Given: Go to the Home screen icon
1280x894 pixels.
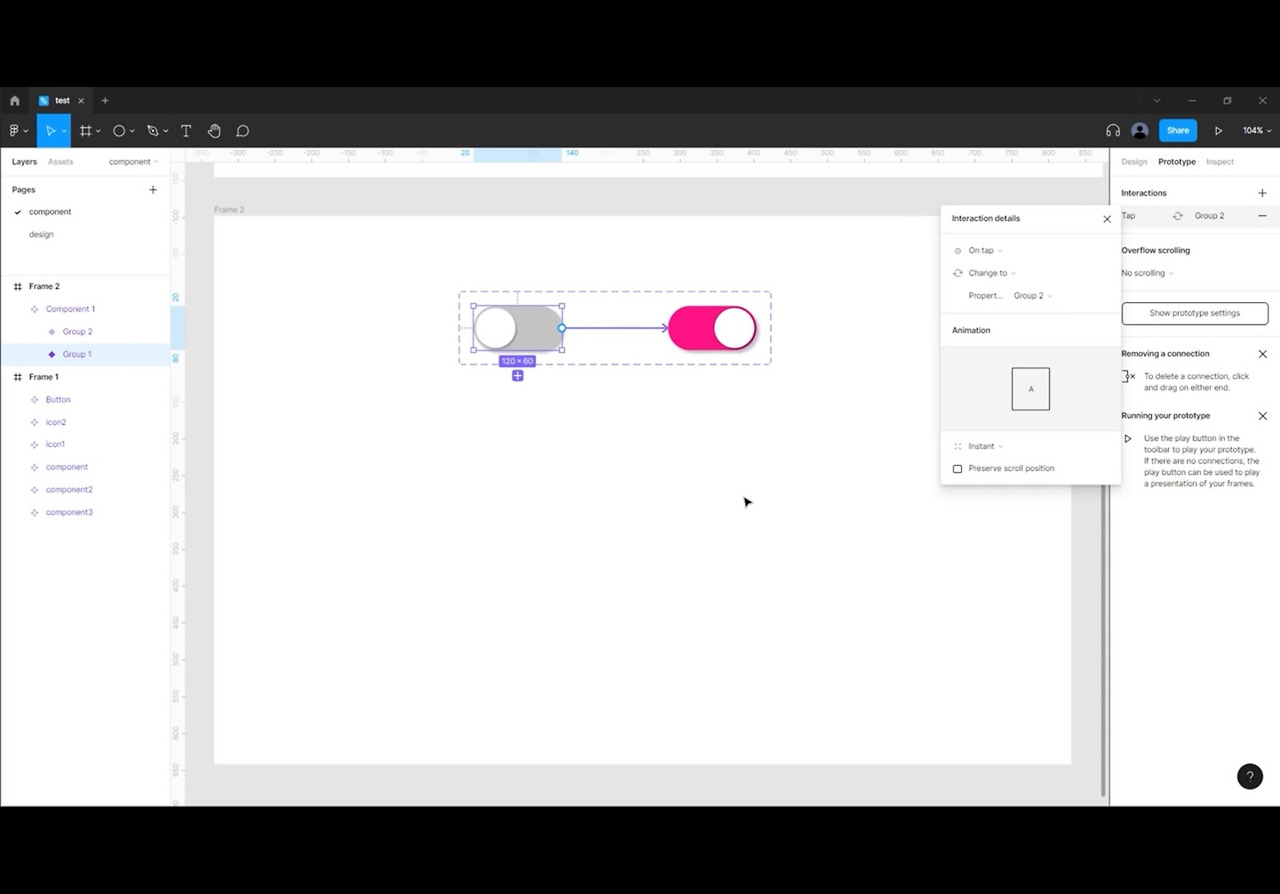Looking at the screenshot, I should [x=14, y=101].
